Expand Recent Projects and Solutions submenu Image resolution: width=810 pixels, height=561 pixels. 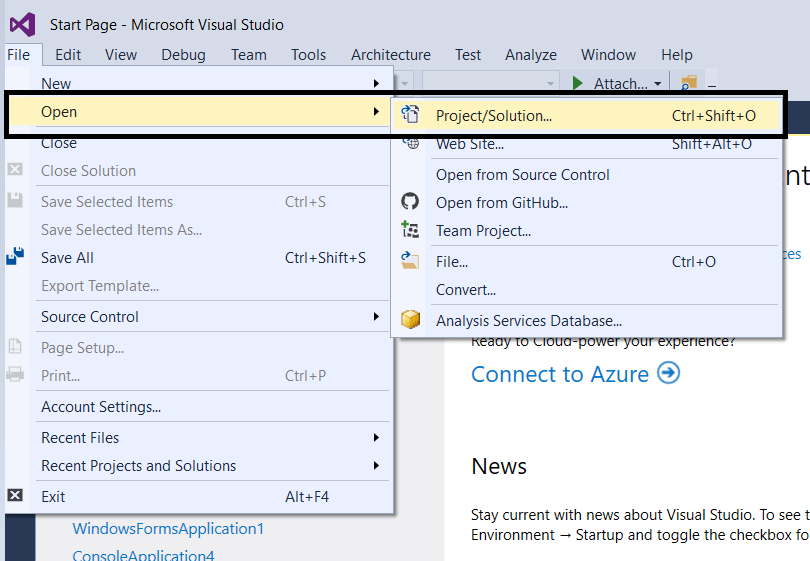212,465
